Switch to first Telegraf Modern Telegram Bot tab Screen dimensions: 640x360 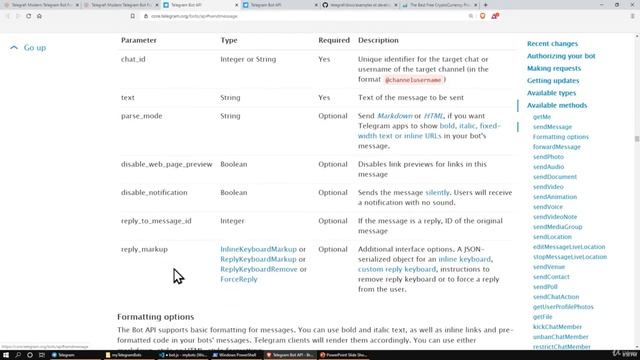coord(40,5)
